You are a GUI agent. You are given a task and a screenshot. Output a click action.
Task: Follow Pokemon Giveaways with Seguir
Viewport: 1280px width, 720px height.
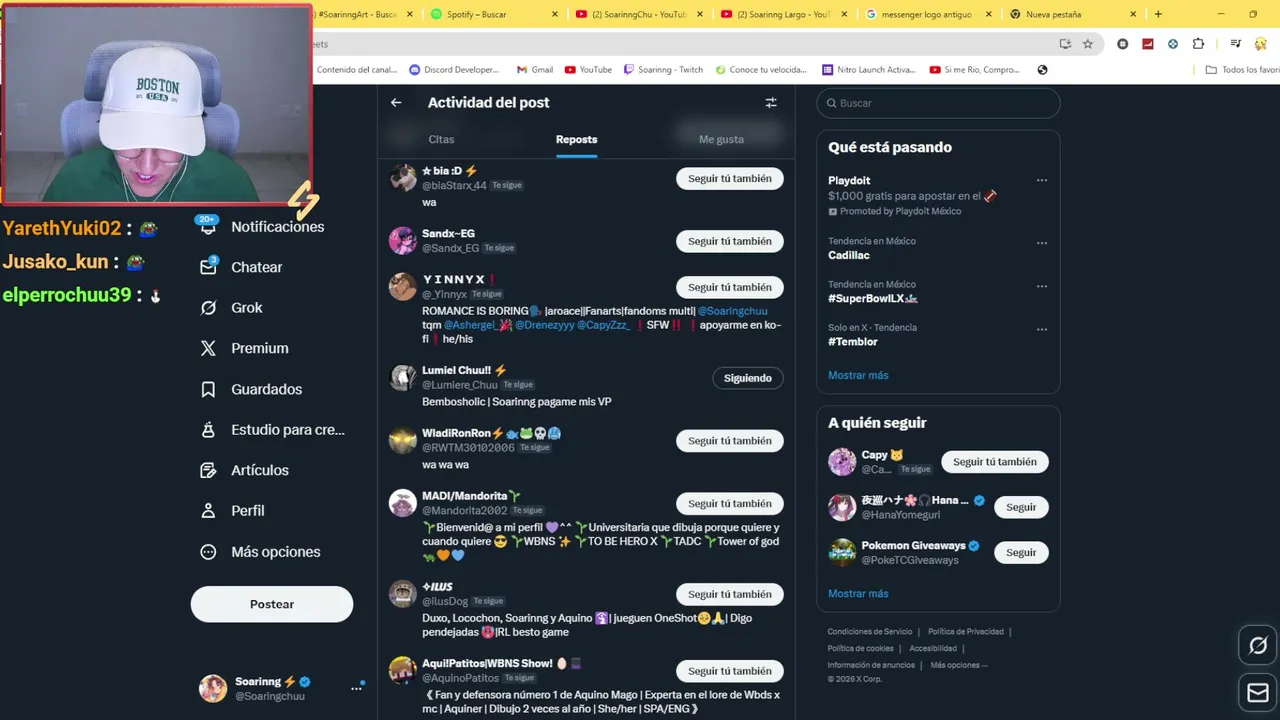tap(1021, 552)
